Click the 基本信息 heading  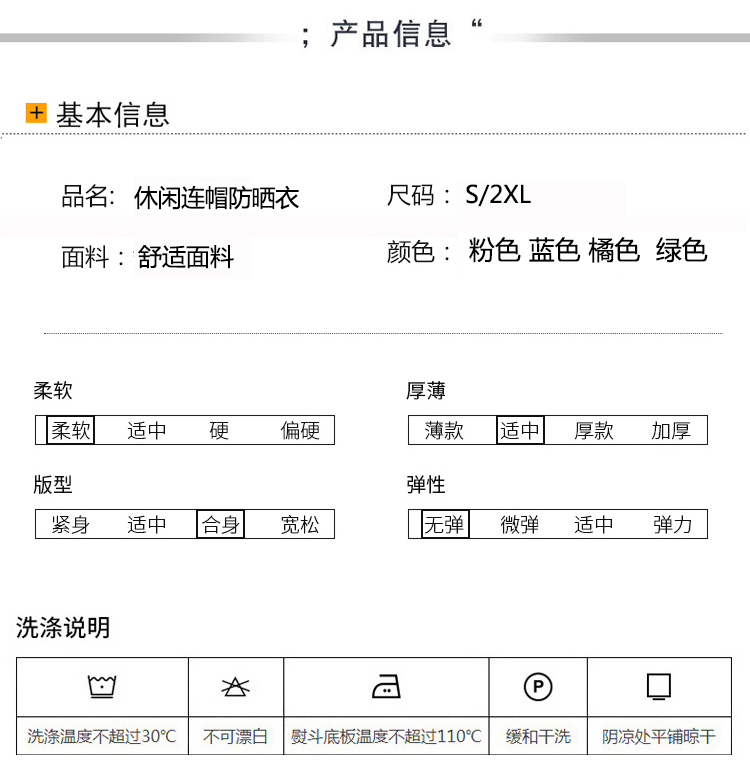pyautogui.click(x=112, y=114)
